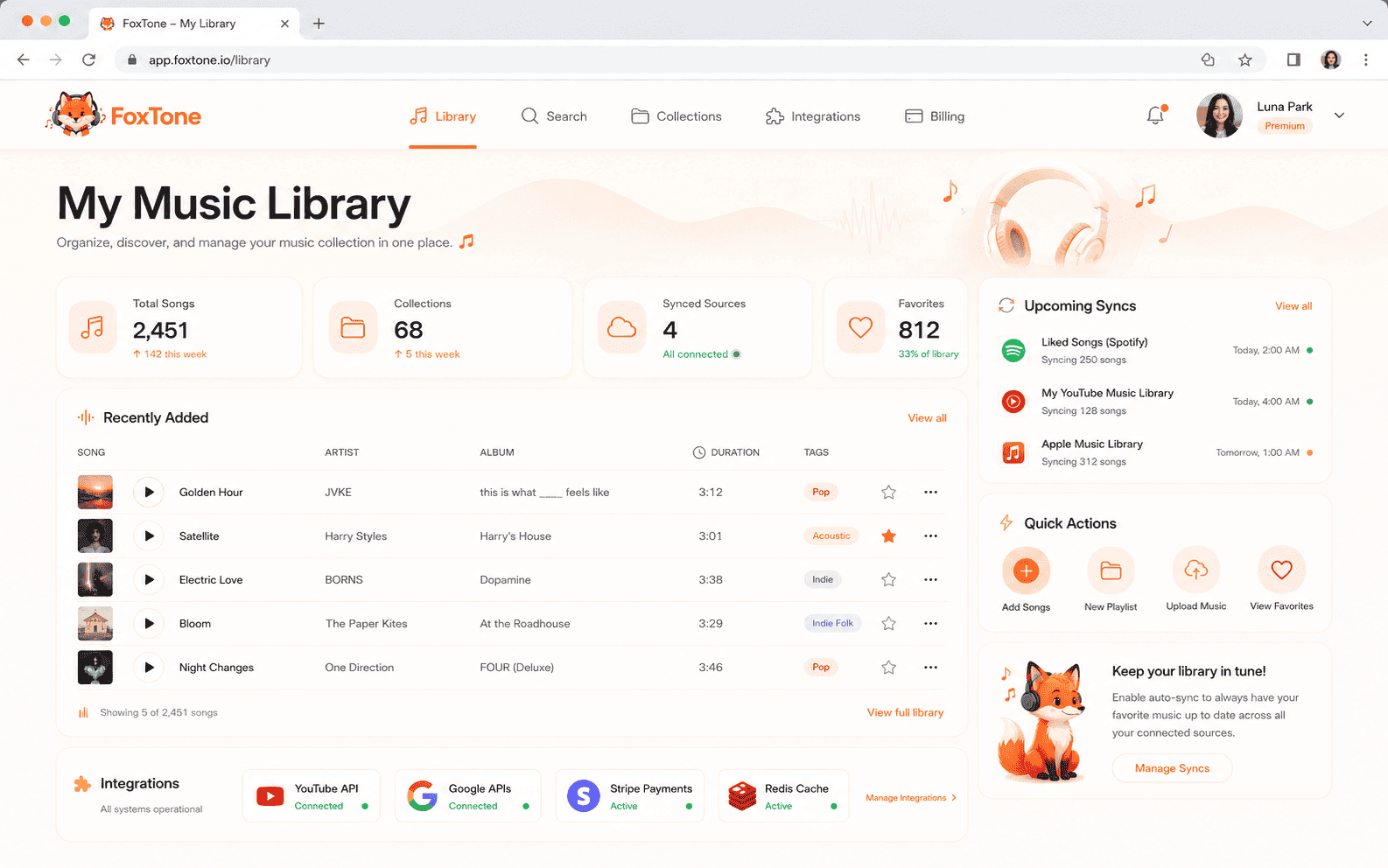Viewport: 1388px width, 868px height.
Task: View all recently added songs
Action: click(927, 418)
